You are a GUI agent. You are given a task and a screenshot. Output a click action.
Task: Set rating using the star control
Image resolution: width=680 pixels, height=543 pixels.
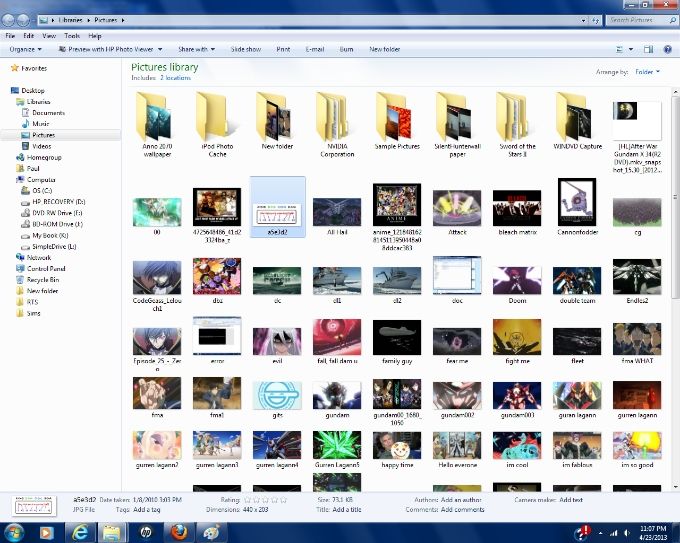[265, 500]
